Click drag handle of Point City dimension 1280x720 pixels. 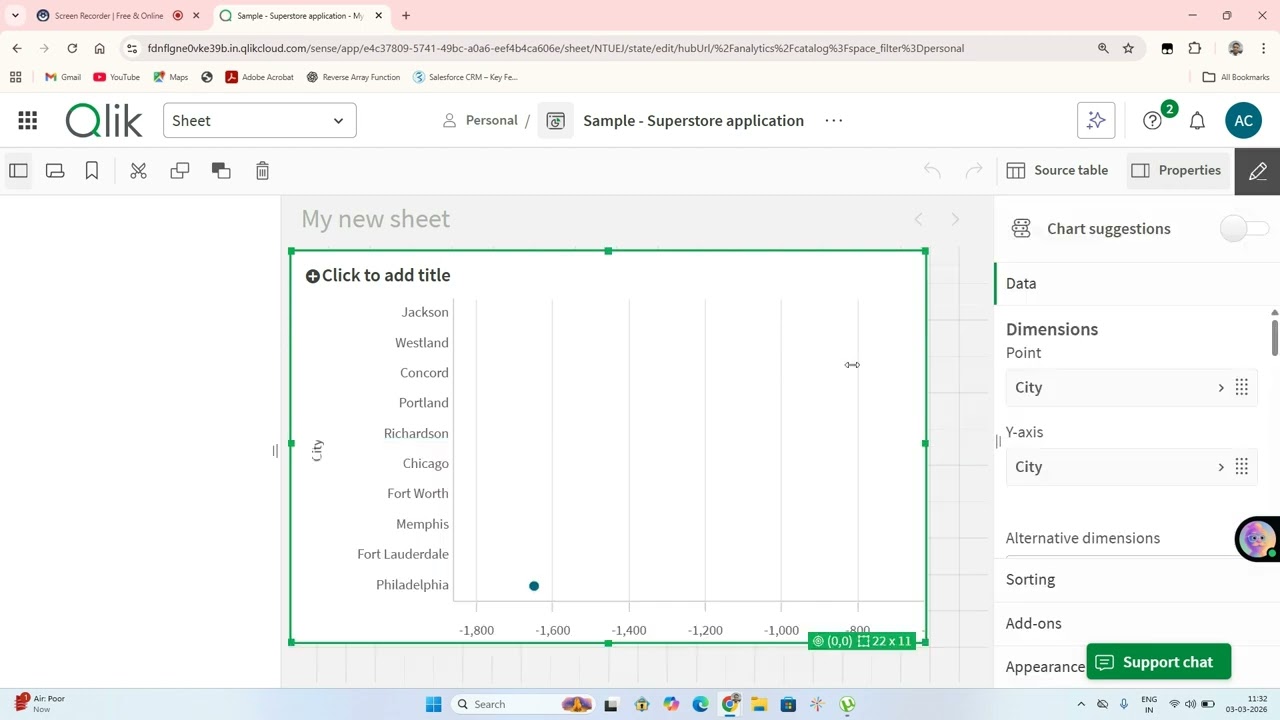point(1241,388)
